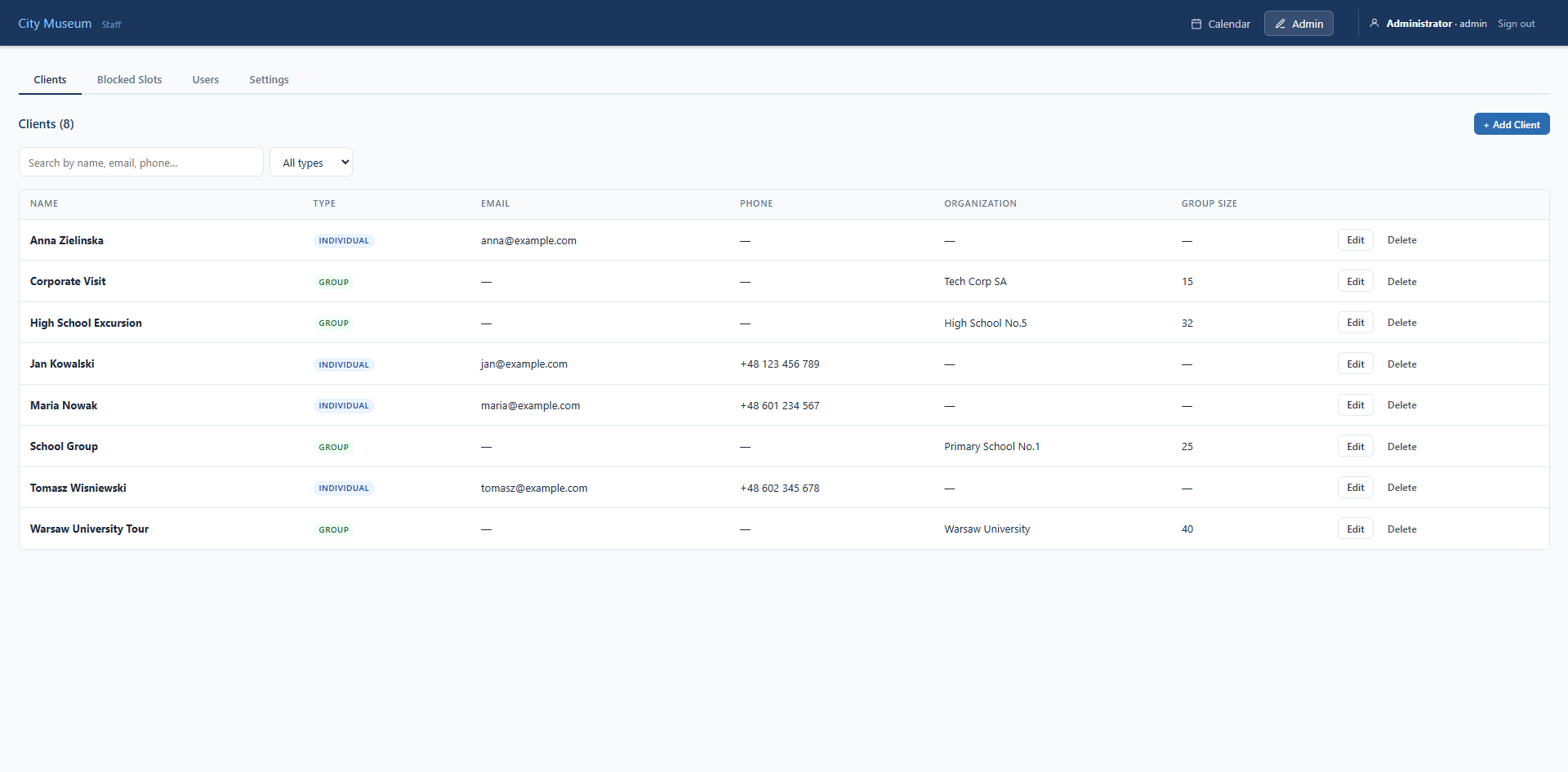
Task: Click the Email column header
Action: [x=495, y=203]
